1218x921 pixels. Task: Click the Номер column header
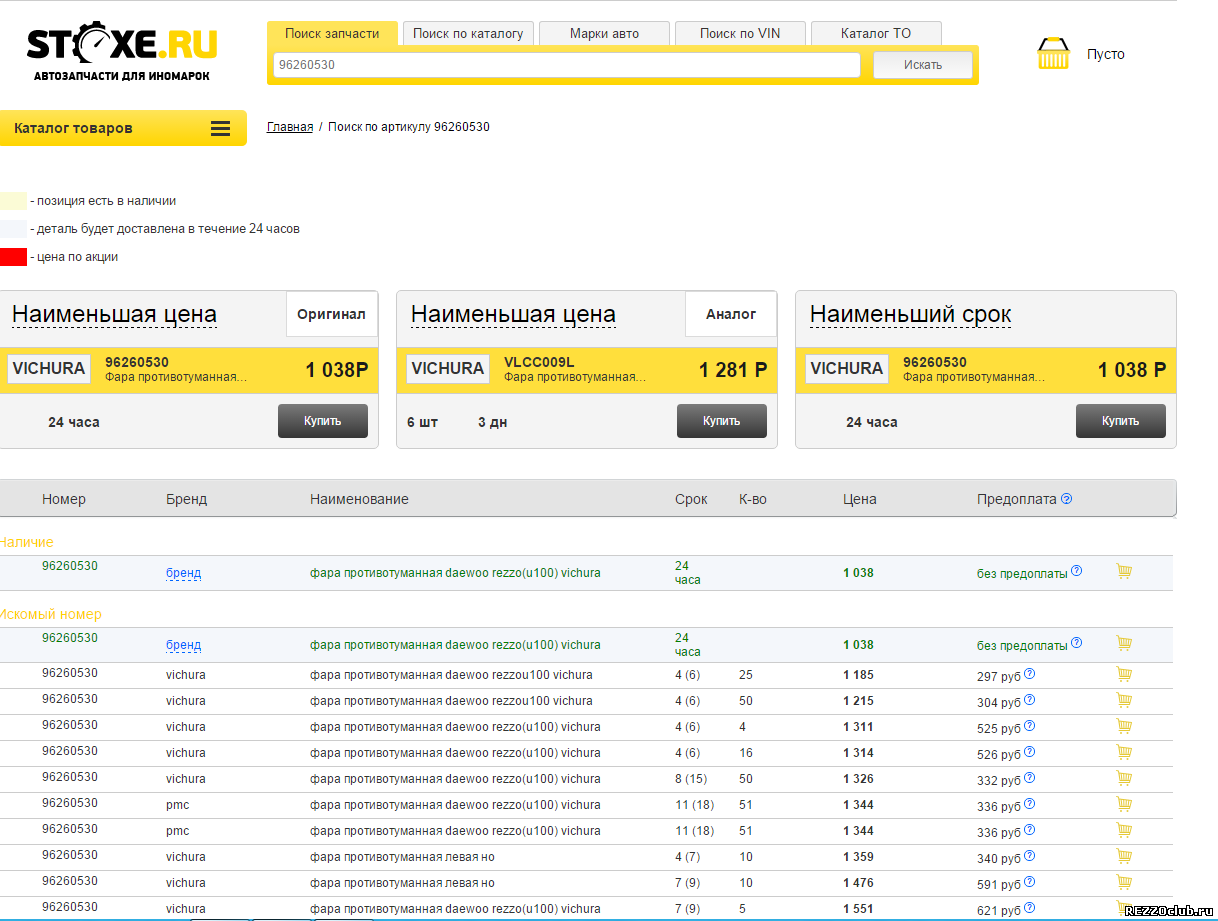[64, 499]
